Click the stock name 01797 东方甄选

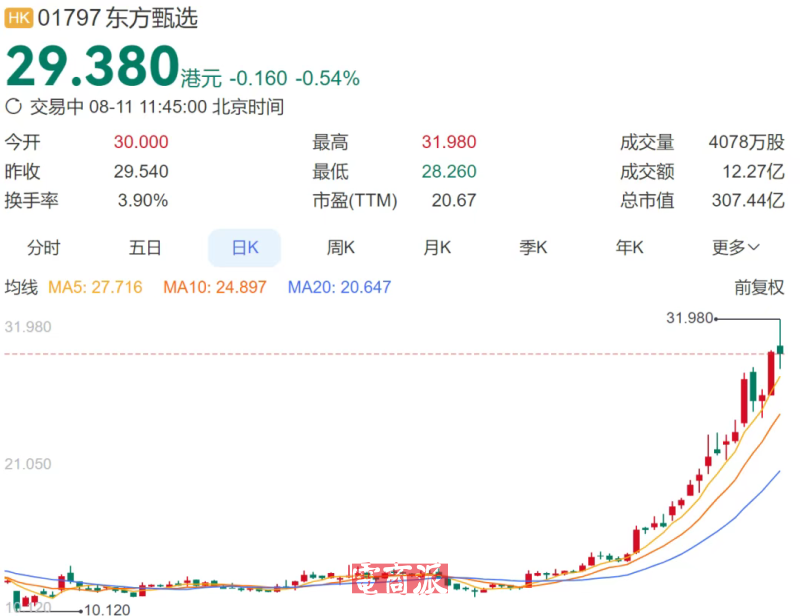coord(118,18)
